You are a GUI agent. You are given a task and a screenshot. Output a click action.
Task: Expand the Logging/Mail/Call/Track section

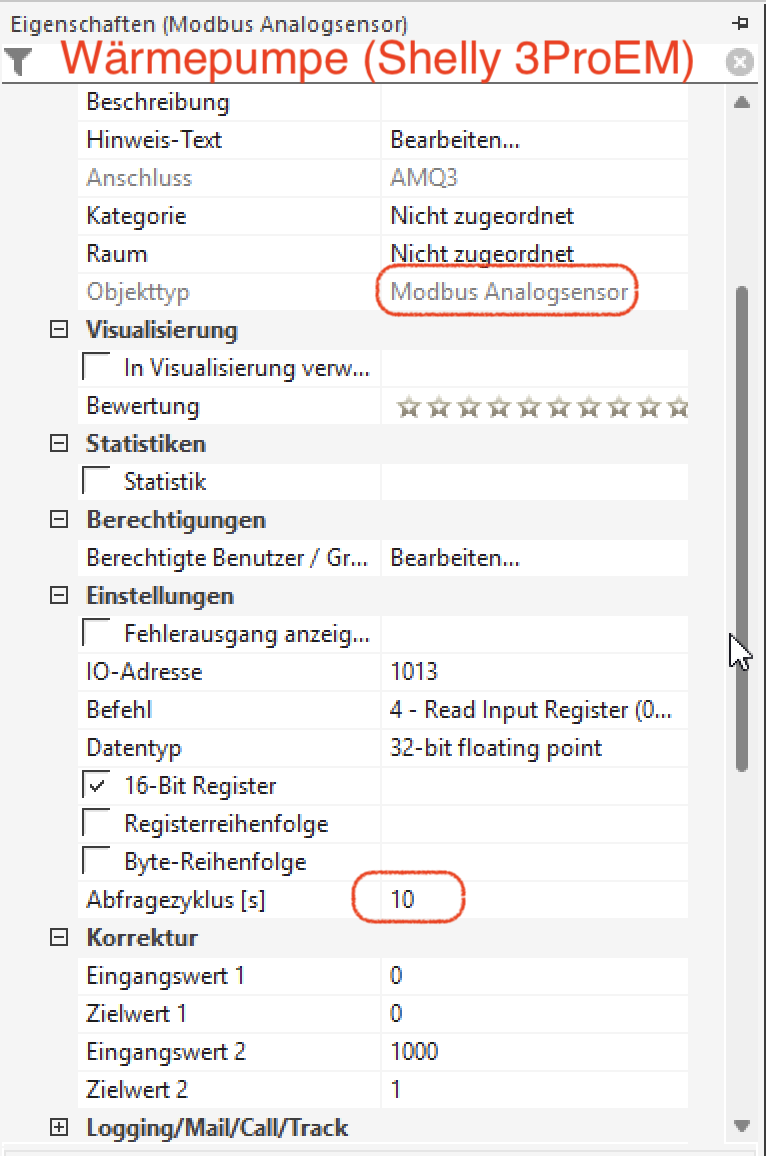click(59, 1128)
